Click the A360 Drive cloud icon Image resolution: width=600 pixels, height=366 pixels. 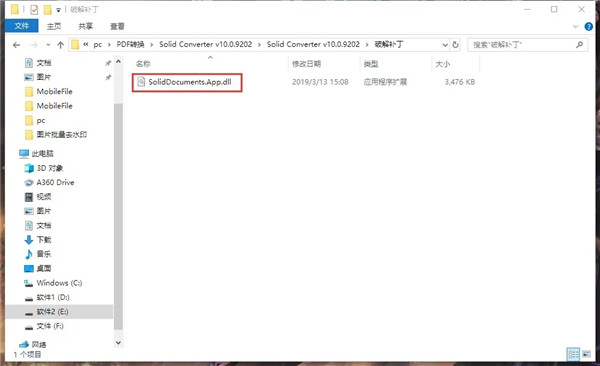pos(29,183)
